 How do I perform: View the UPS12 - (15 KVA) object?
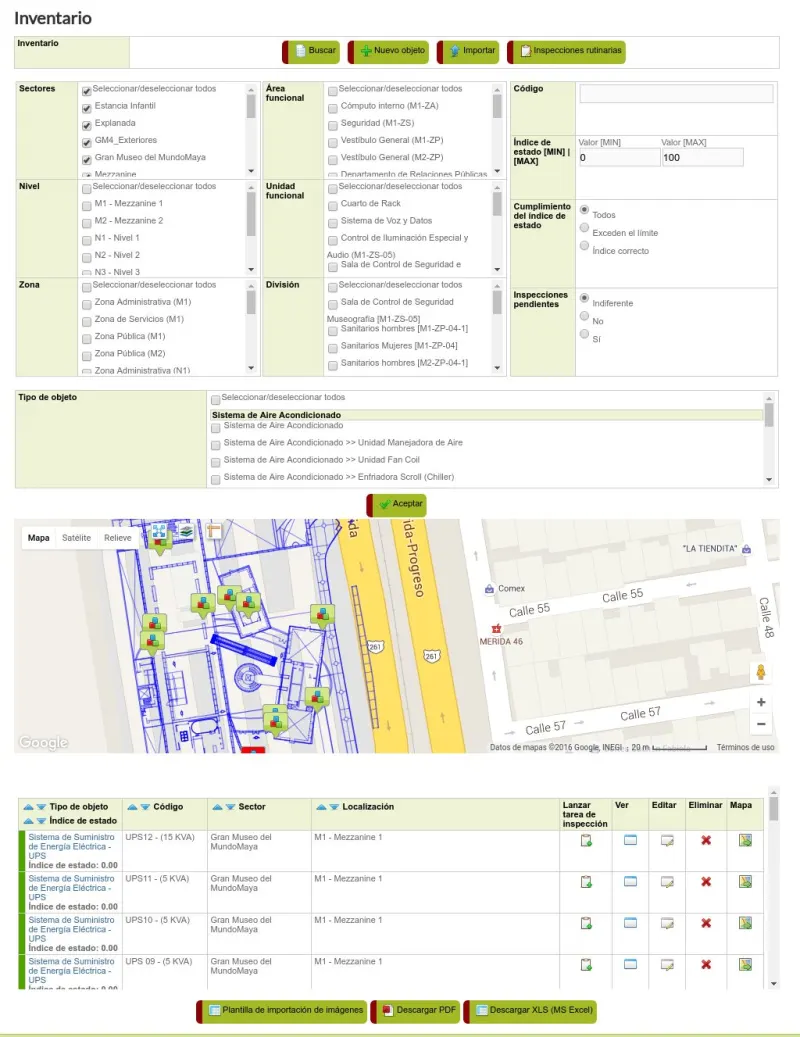[x=631, y=840]
